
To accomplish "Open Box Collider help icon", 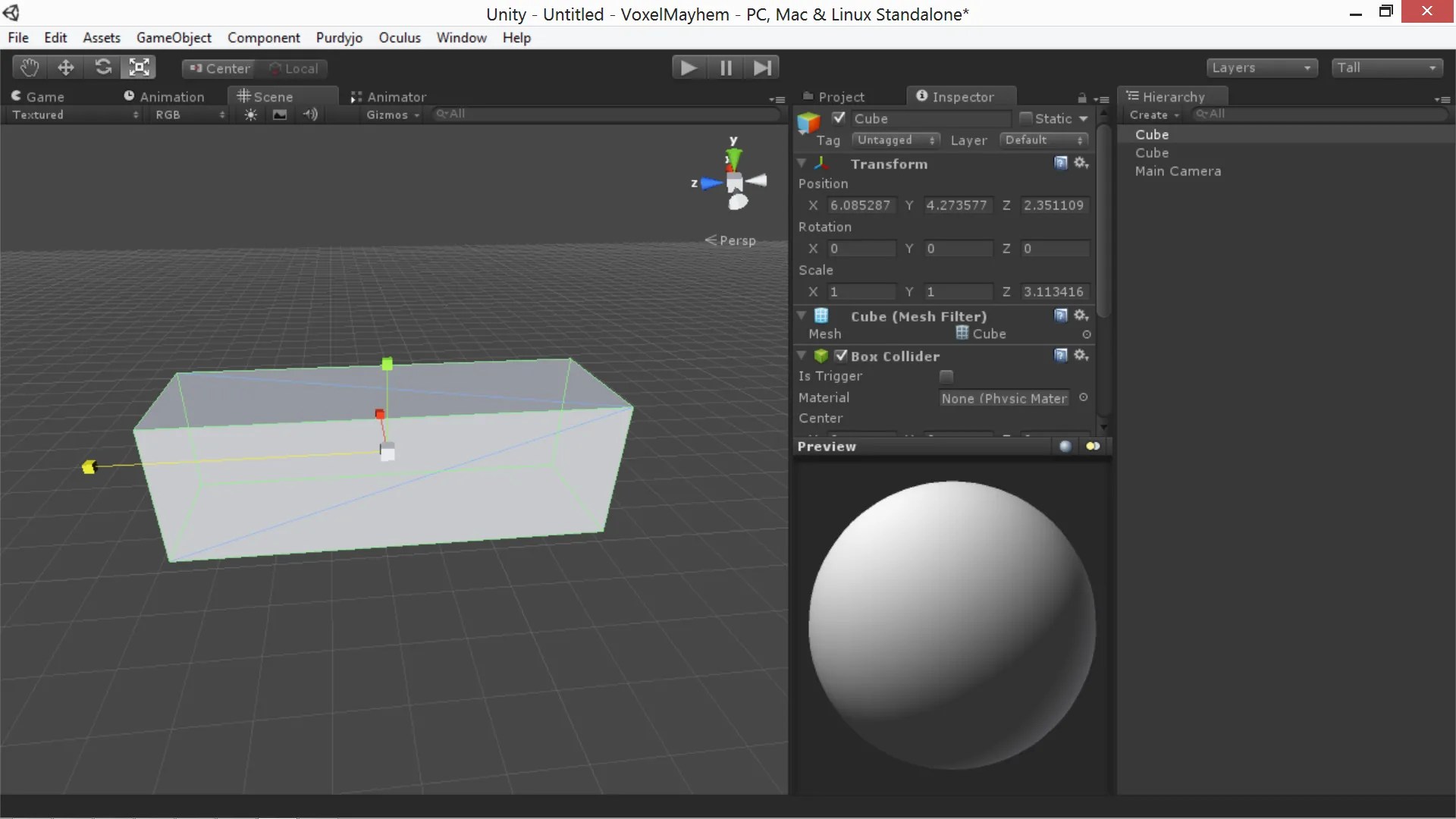I will (1061, 356).
